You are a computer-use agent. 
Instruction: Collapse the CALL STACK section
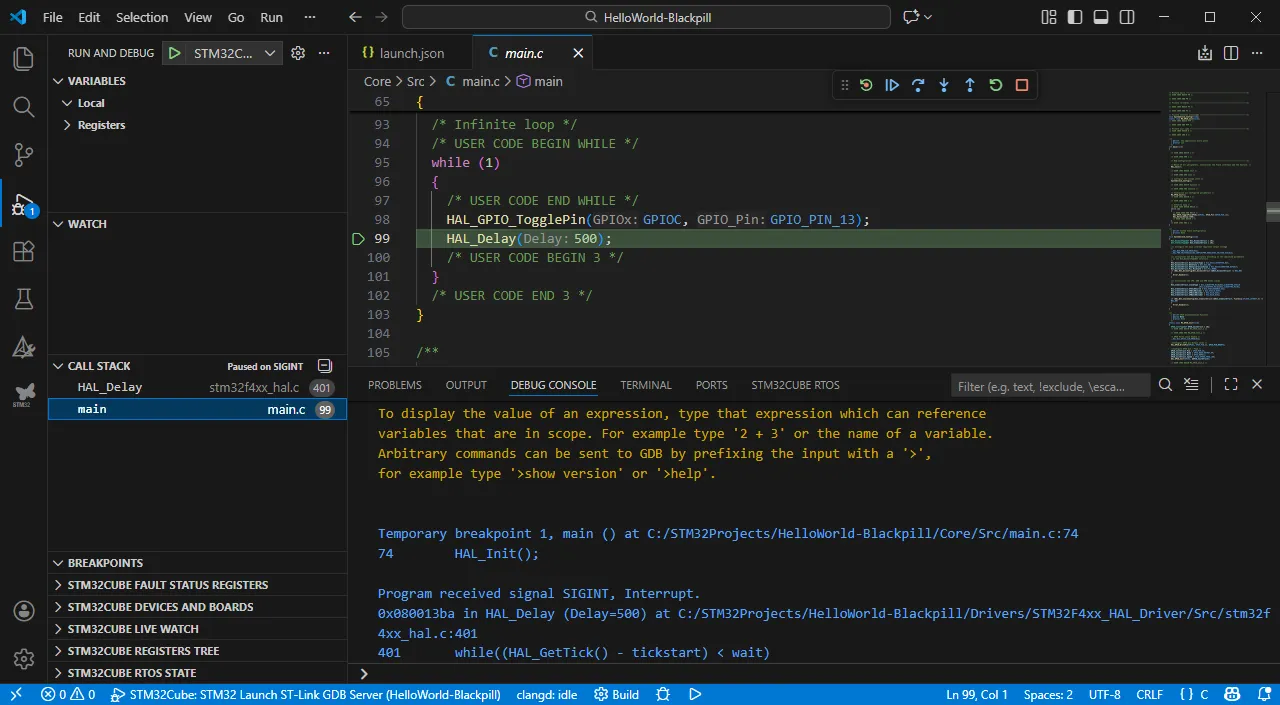tap(58, 366)
